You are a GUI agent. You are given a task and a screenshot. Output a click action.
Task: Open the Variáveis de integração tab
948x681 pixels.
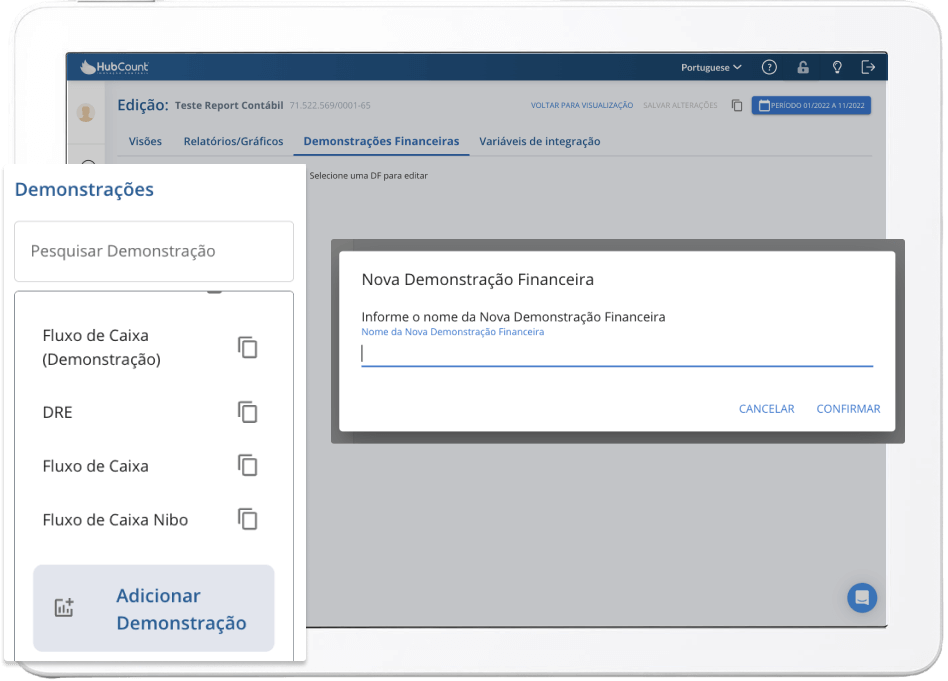540,142
